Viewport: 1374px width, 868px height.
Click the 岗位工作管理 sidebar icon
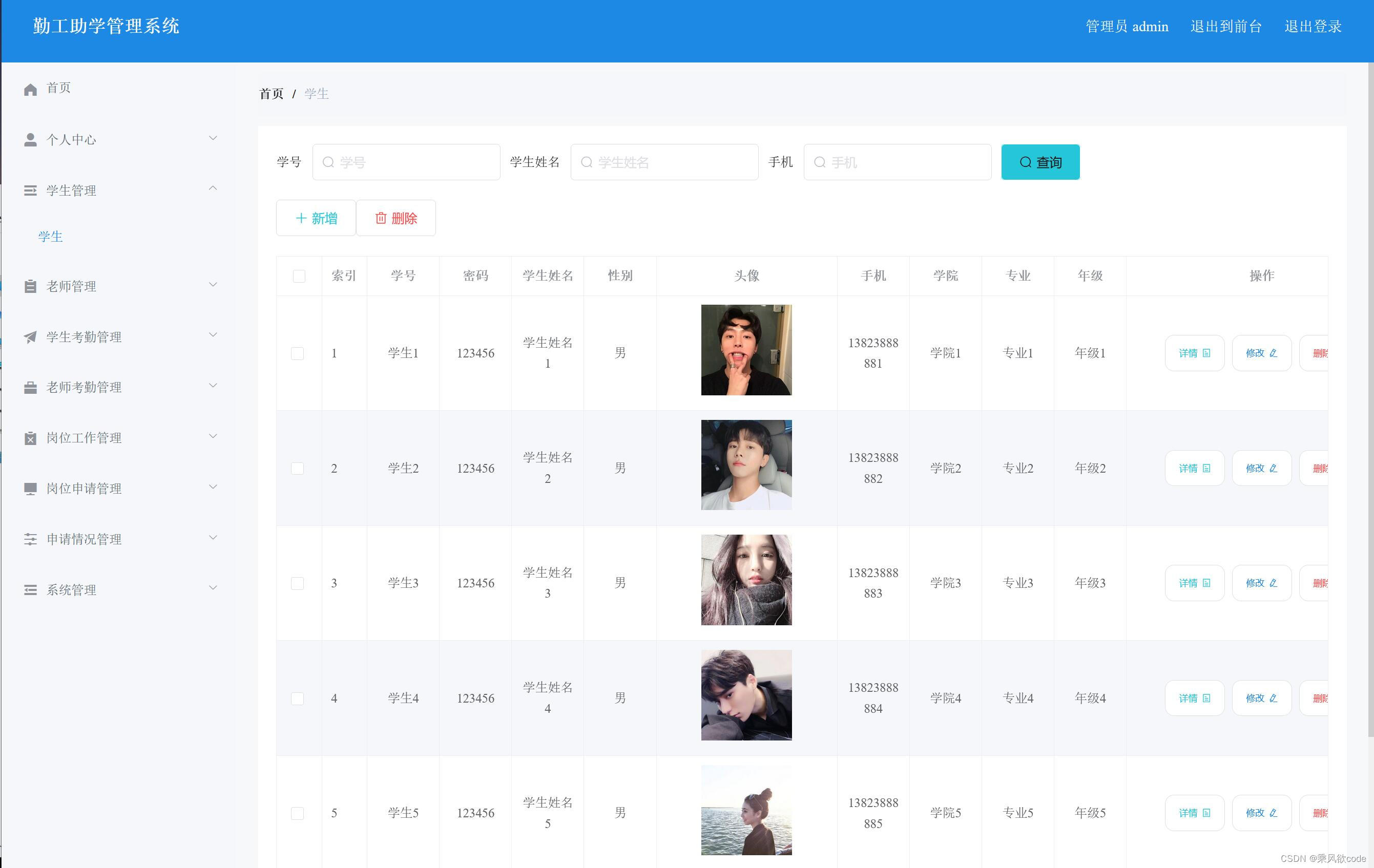[x=30, y=437]
